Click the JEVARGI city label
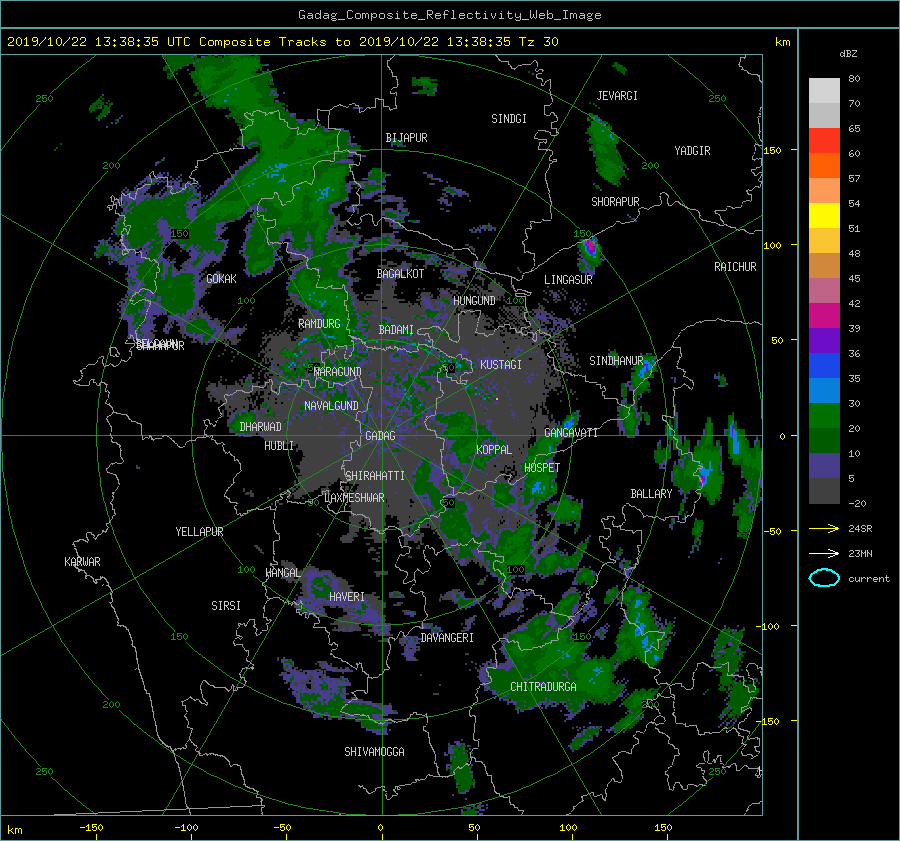The height and width of the screenshot is (841, 900). (617, 96)
